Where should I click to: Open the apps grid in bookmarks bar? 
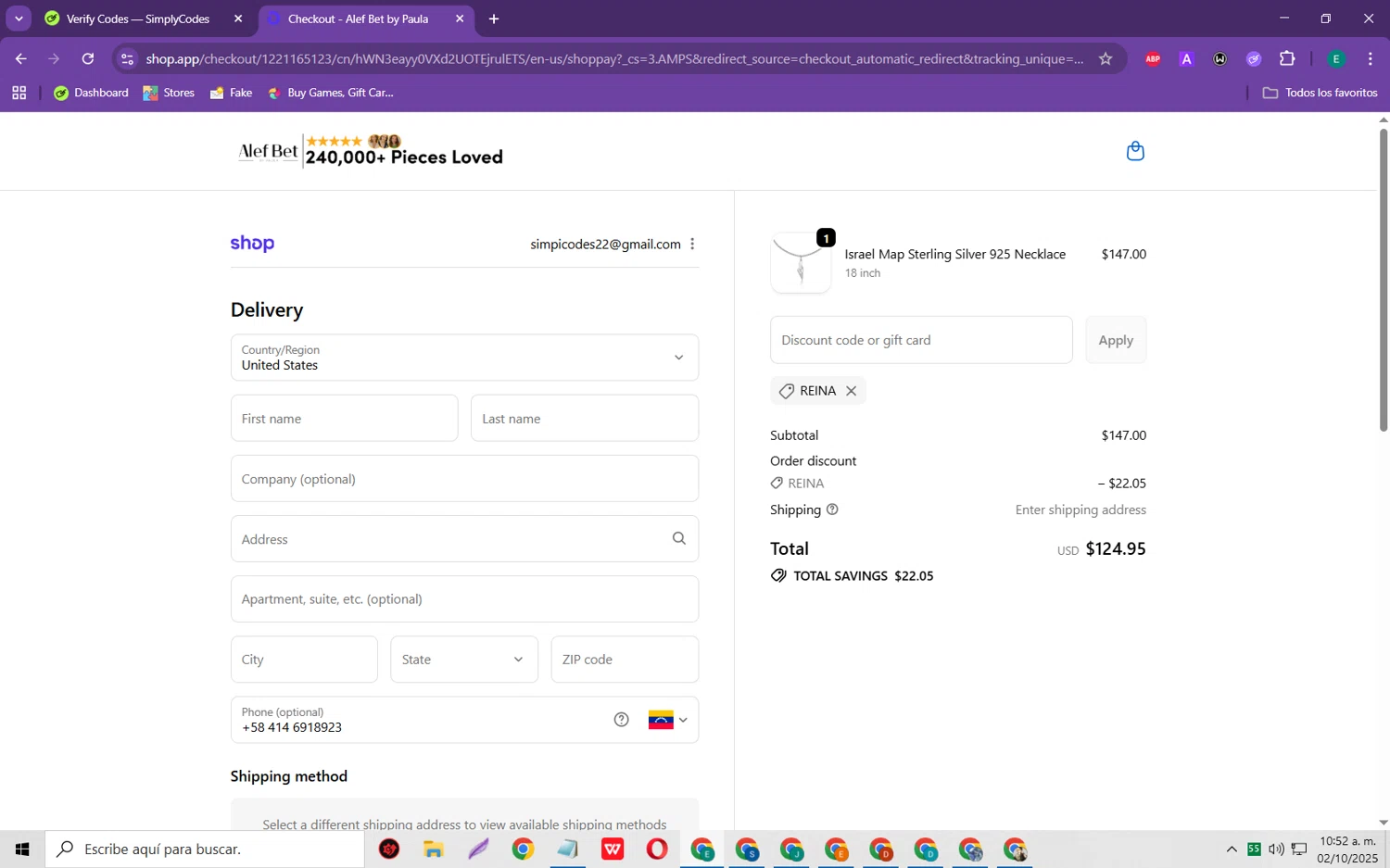19,93
